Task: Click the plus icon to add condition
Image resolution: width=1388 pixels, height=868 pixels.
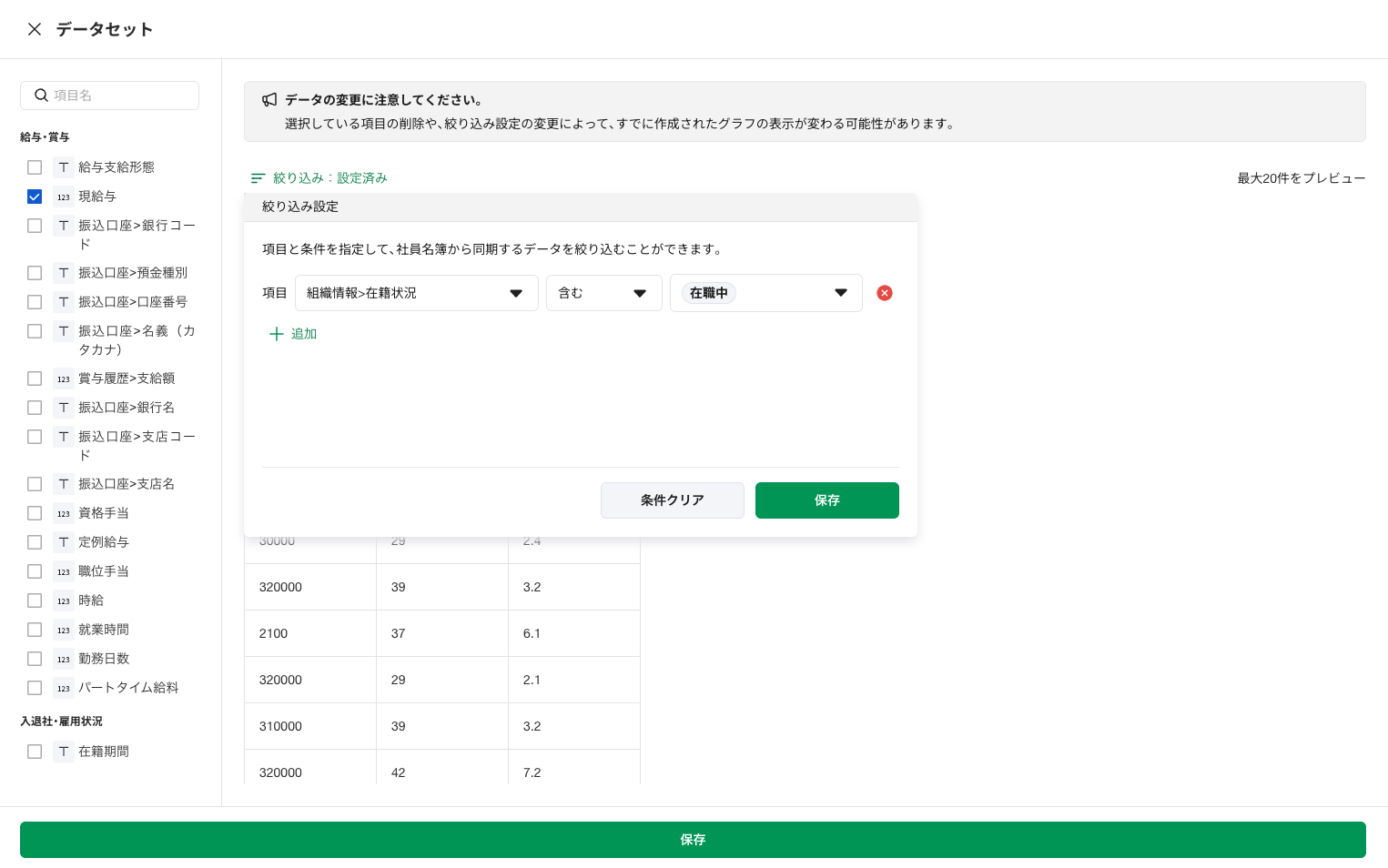Action: (x=277, y=334)
